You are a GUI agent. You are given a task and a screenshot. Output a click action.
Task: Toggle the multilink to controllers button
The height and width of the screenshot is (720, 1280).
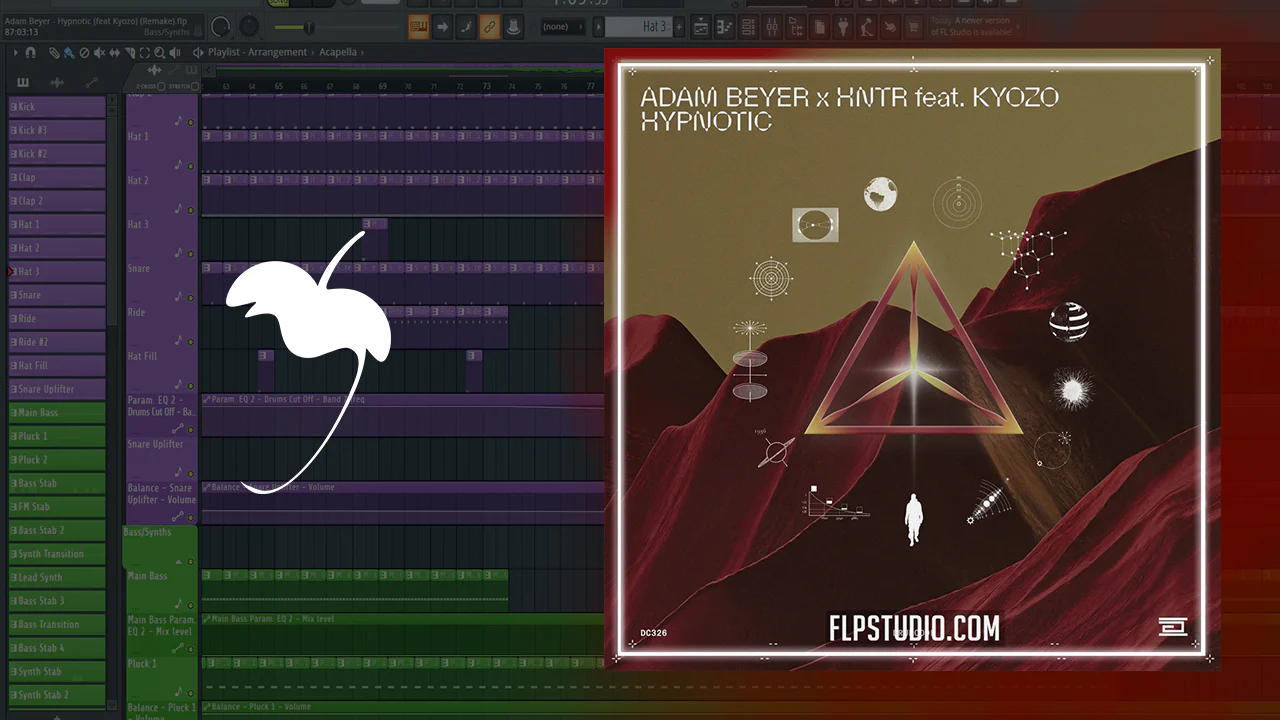point(490,27)
